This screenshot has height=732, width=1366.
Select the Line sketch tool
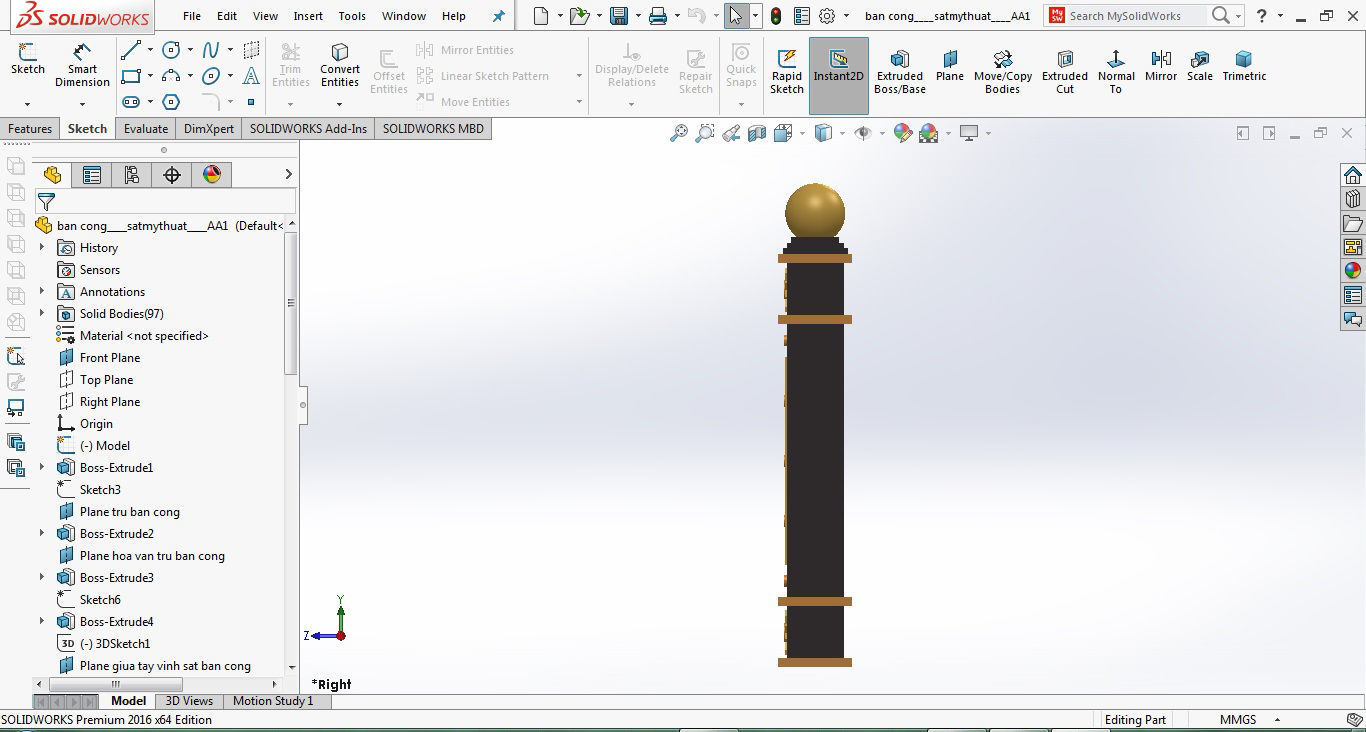(130, 50)
